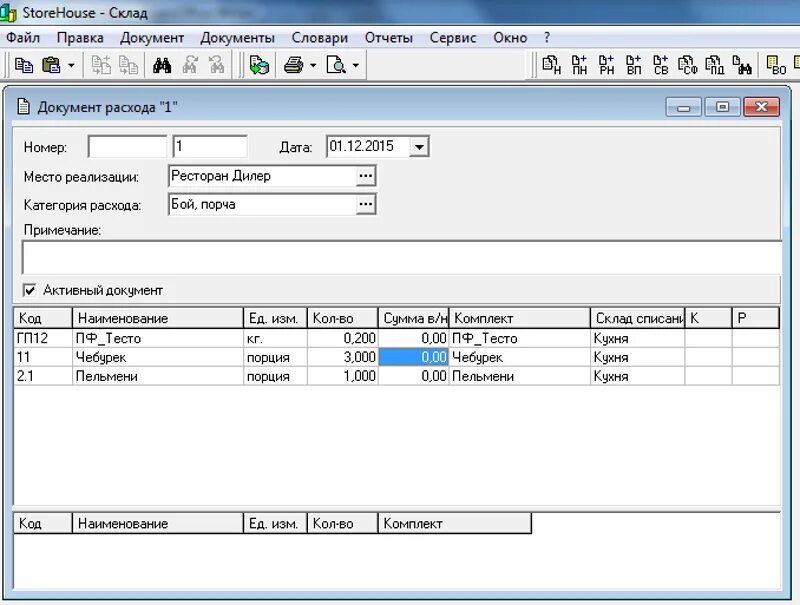
Task: Click the grayed find-next icon
Action: (190, 65)
